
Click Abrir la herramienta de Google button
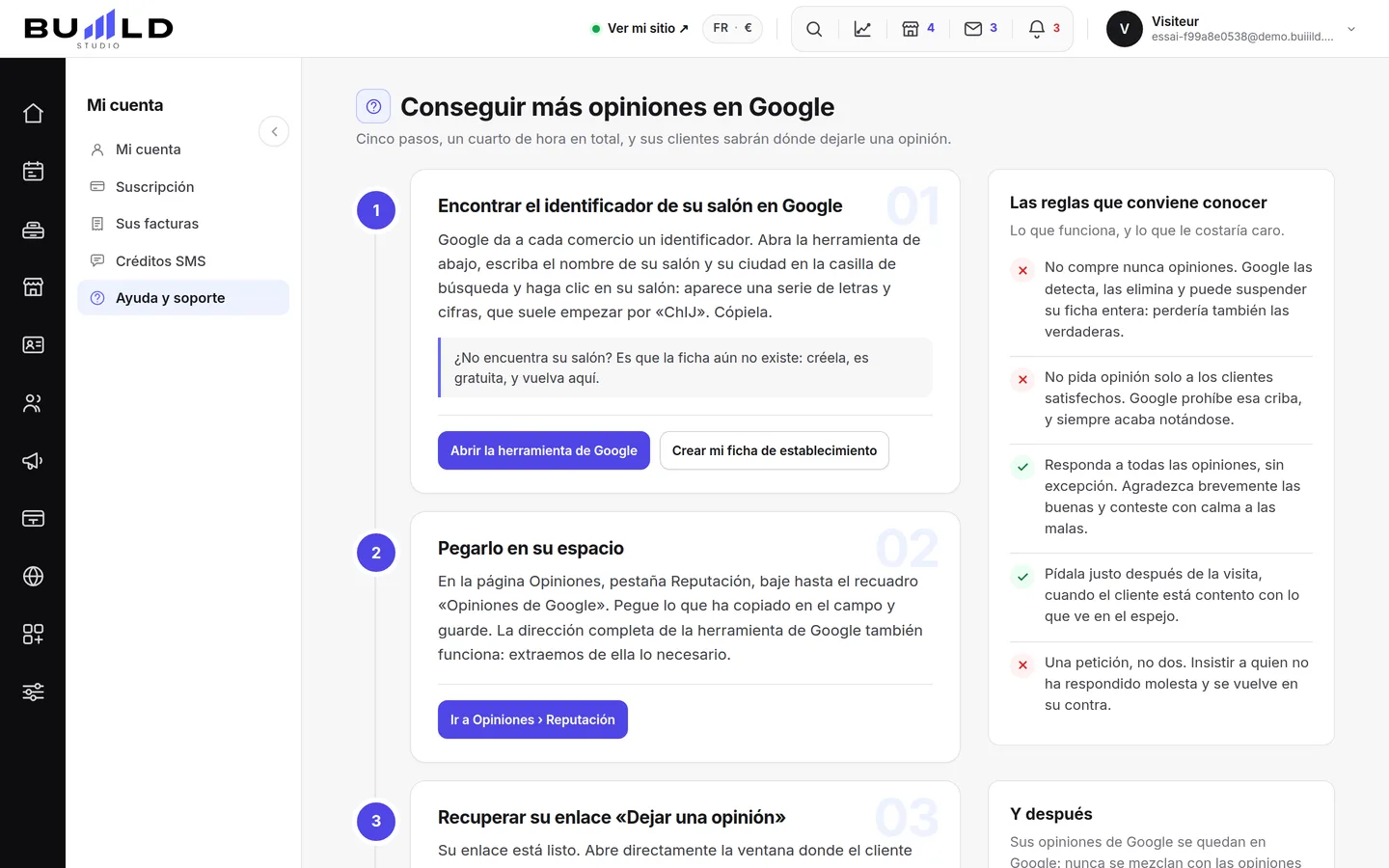(x=544, y=450)
